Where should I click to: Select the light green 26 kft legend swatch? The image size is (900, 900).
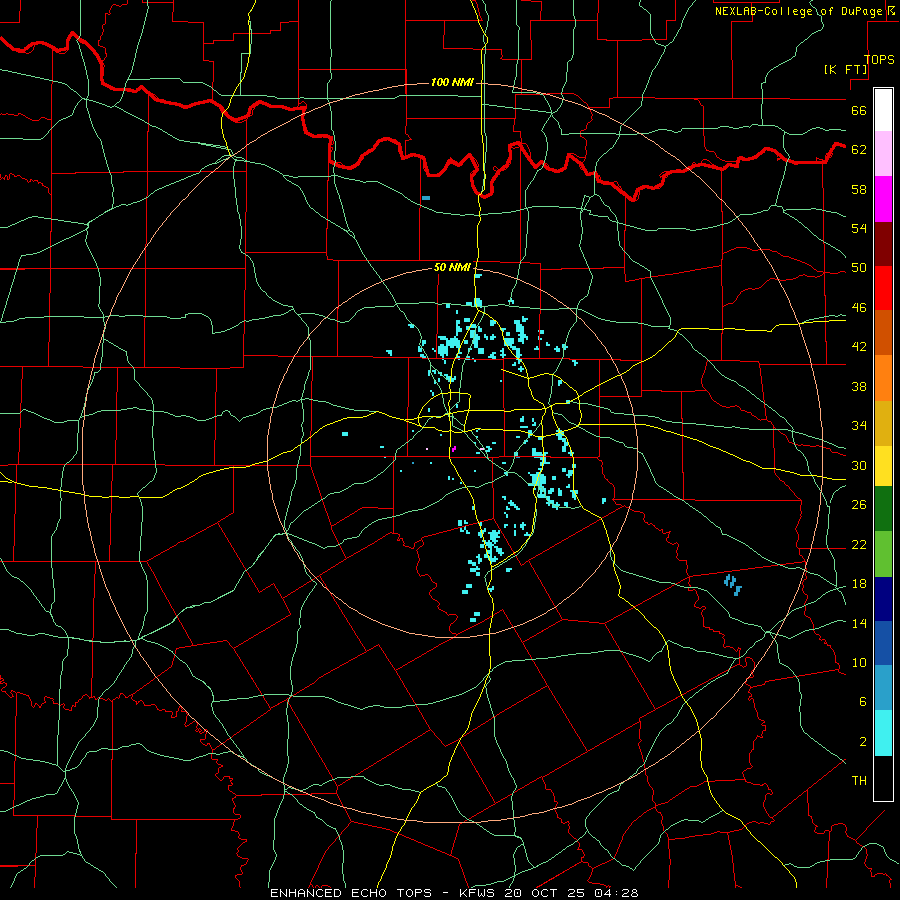coord(883,554)
